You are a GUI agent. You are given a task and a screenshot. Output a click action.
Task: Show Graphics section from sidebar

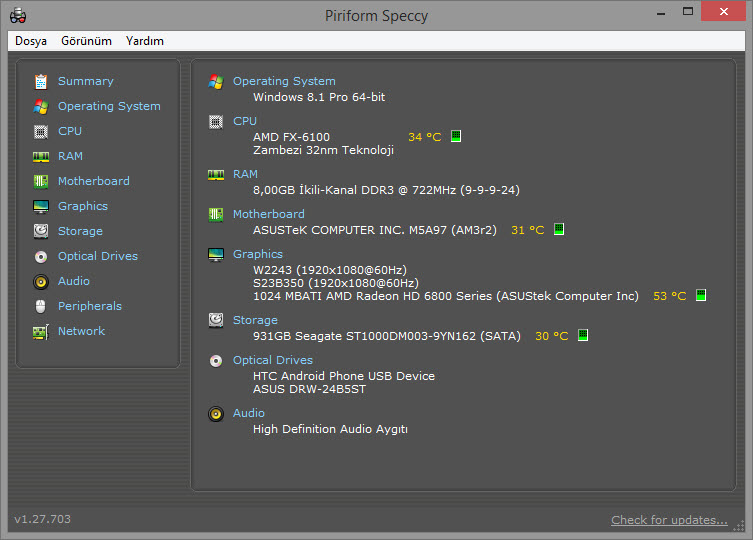pyautogui.click(x=83, y=206)
